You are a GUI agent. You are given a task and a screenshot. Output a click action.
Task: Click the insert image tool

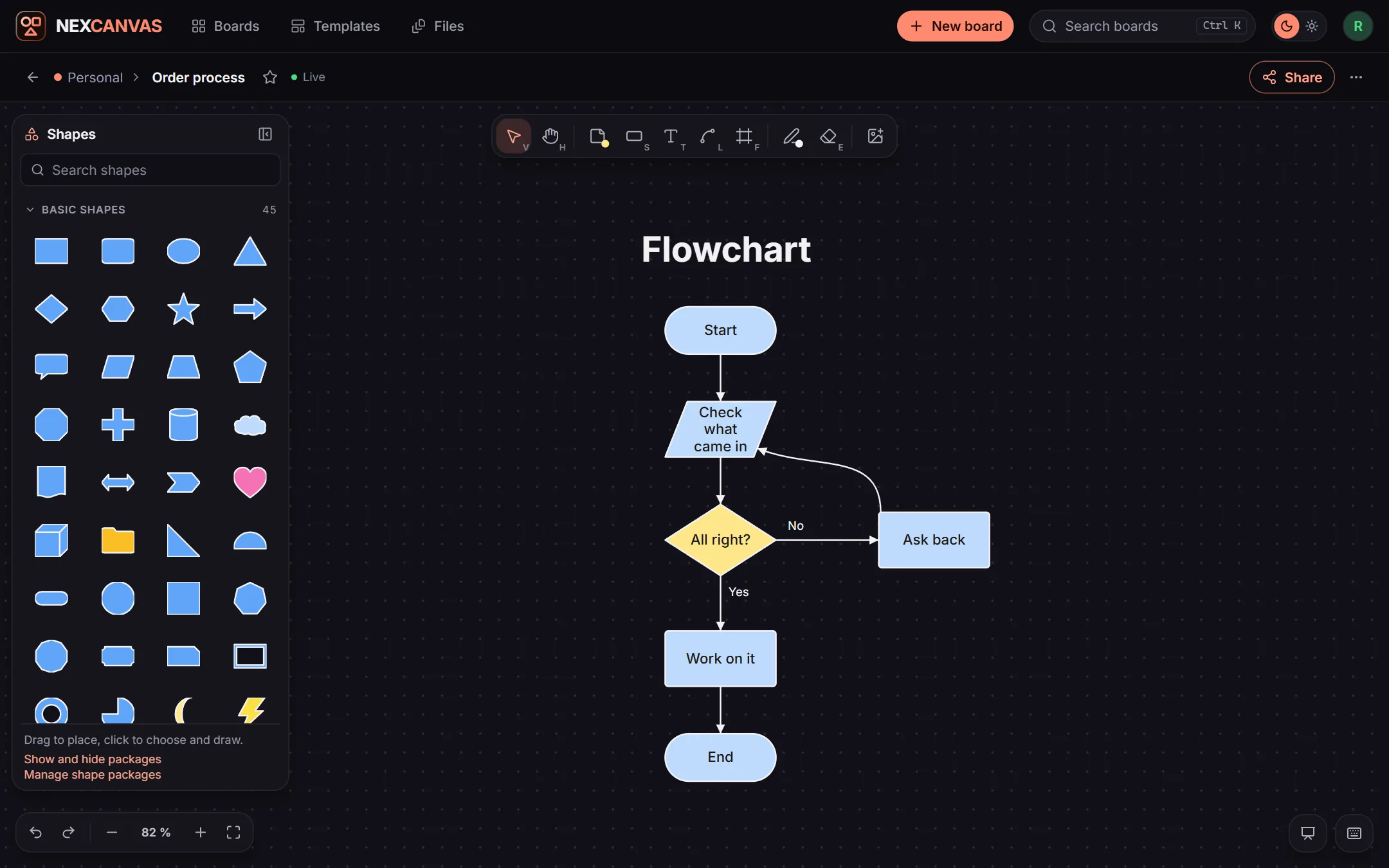coord(875,136)
